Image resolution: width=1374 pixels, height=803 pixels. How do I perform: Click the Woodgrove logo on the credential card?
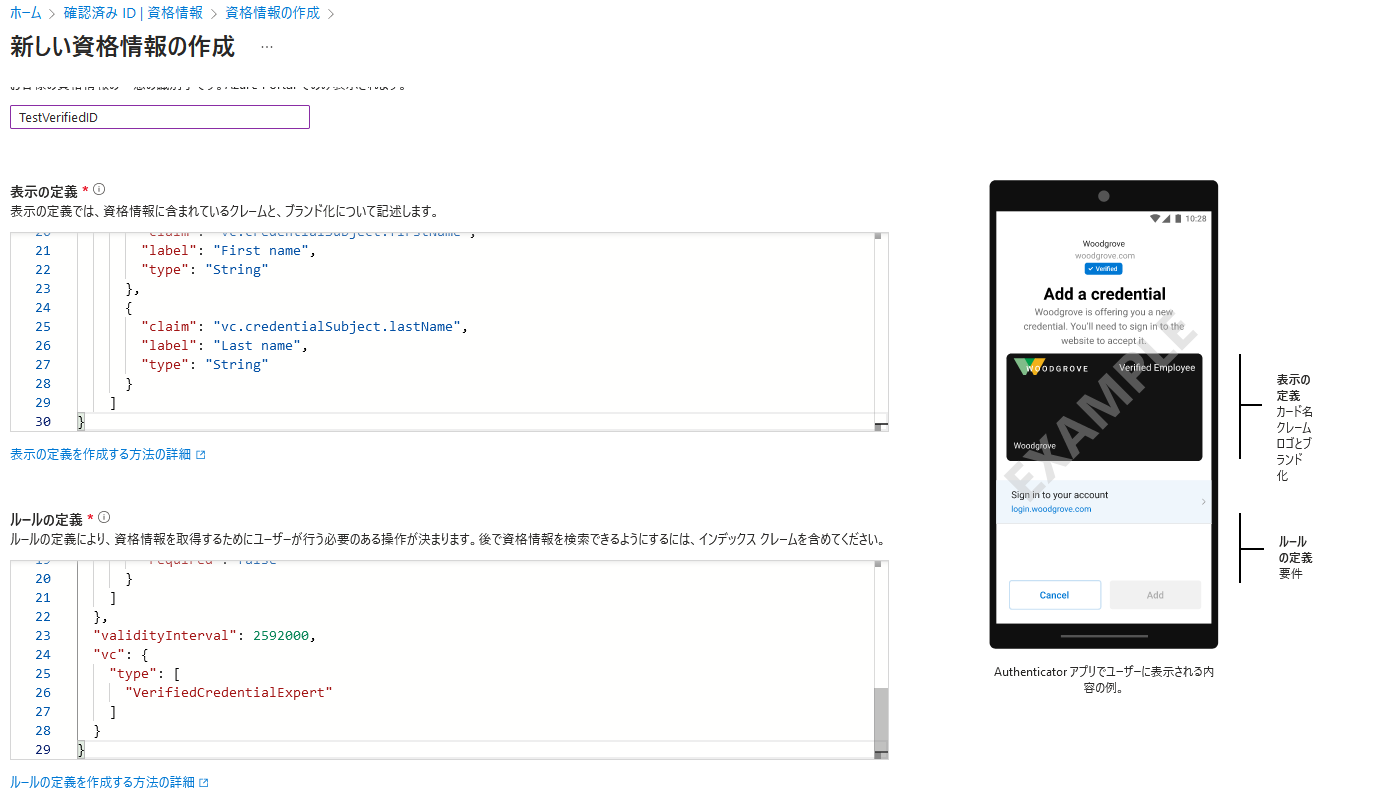point(1029,367)
